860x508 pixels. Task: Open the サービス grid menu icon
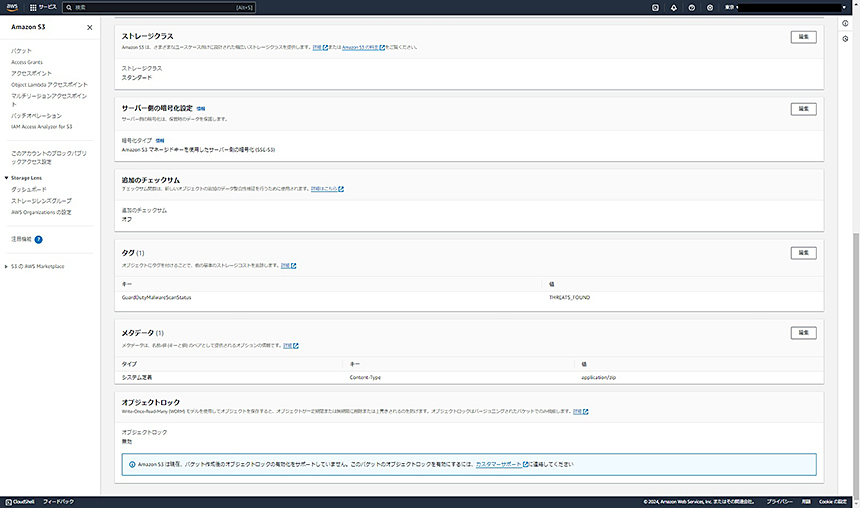33,7
